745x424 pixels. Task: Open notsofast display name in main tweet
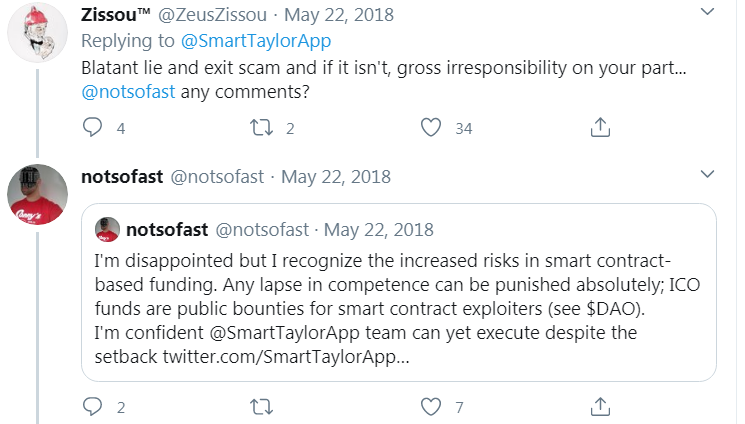(122, 177)
